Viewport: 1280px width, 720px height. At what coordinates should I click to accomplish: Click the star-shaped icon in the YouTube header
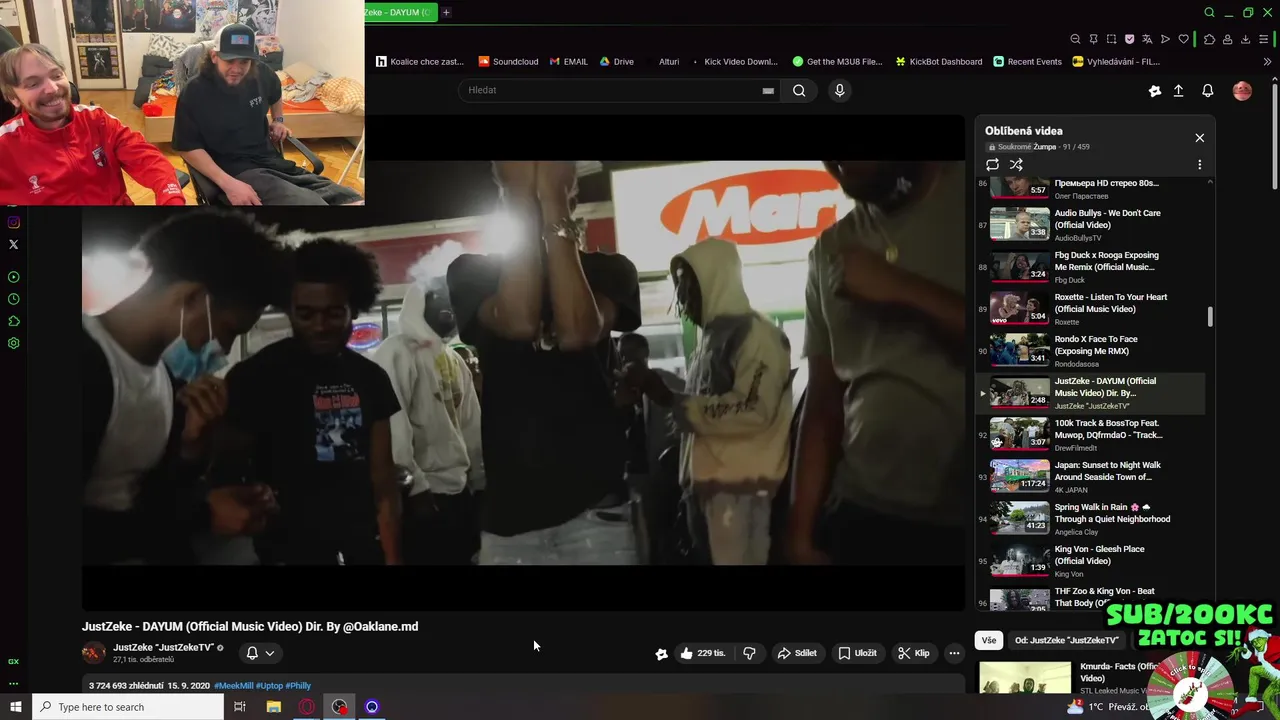[1154, 90]
